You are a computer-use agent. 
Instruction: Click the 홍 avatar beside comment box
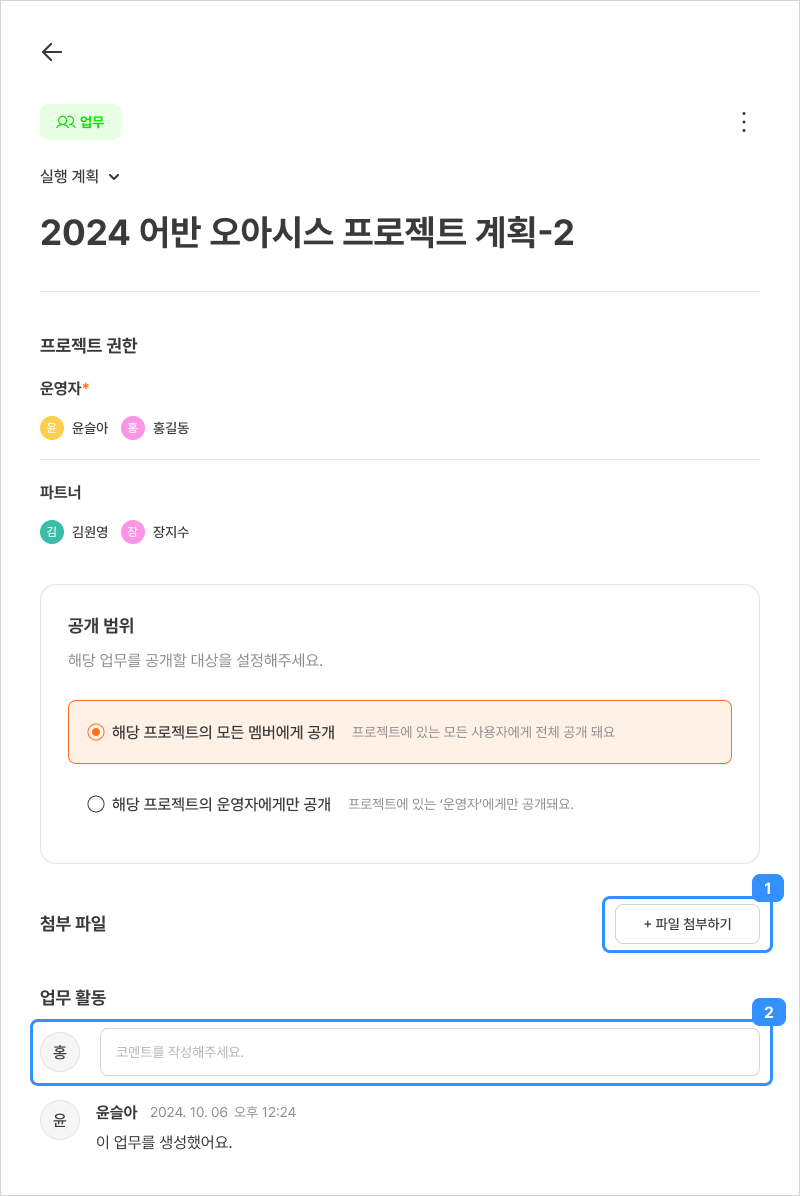(60, 1052)
